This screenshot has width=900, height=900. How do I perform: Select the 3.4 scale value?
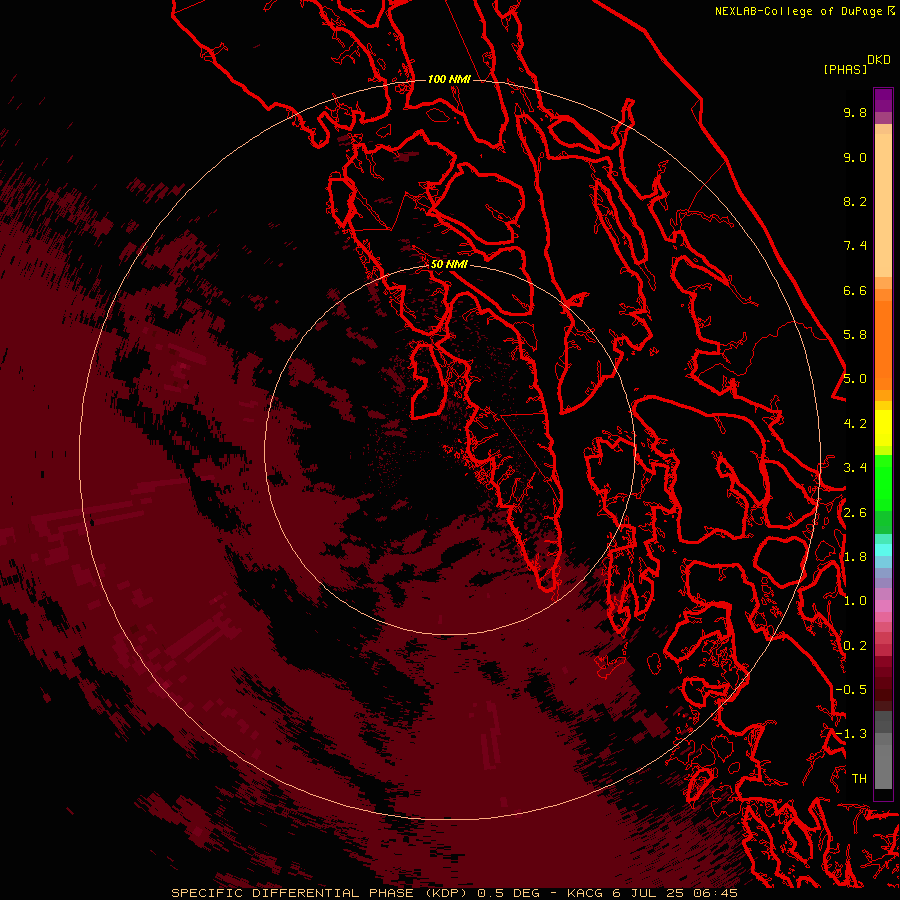point(855,468)
